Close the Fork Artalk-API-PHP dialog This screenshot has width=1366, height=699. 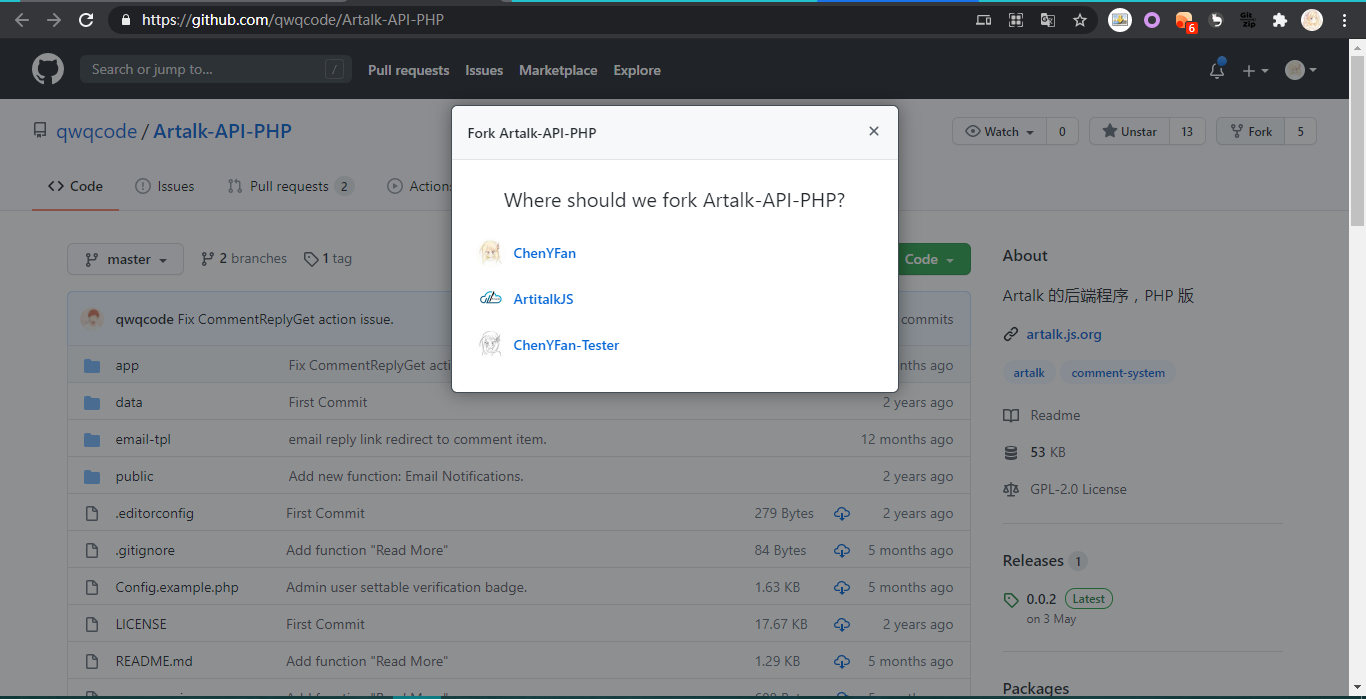874,131
